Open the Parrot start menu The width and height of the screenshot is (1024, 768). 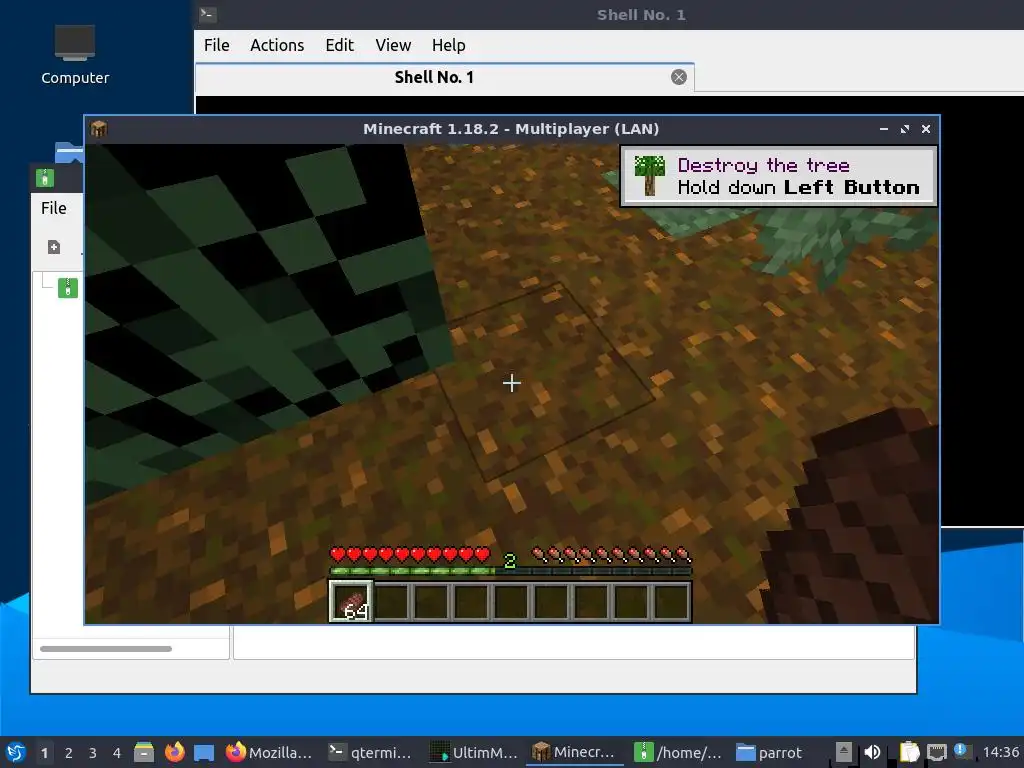coord(16,752)
